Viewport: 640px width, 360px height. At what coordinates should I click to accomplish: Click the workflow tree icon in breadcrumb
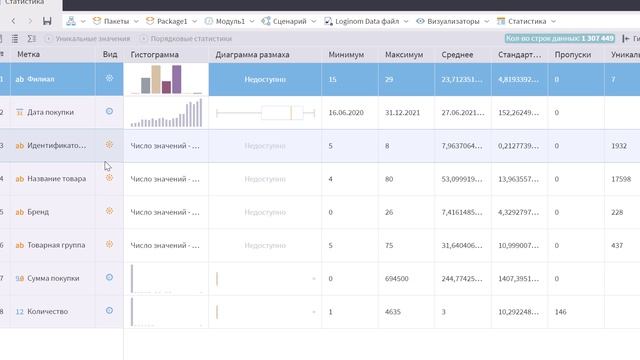71,21
